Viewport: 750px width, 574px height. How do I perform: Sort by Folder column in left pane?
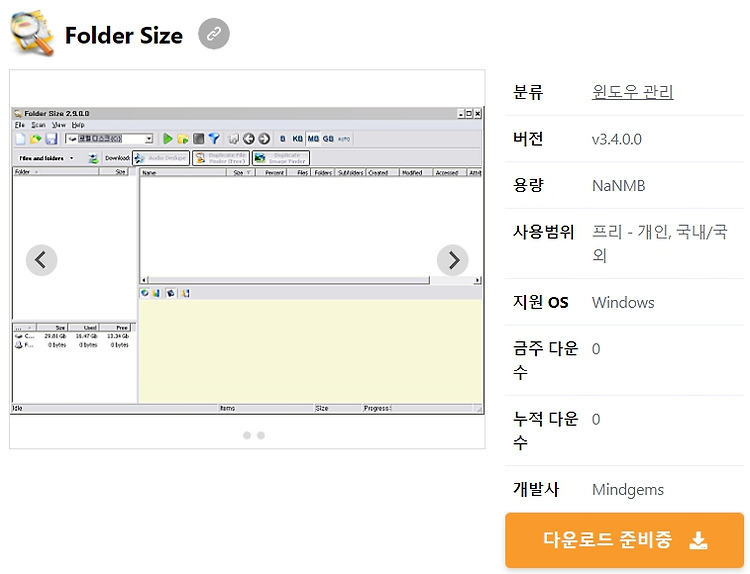[55, 172]
